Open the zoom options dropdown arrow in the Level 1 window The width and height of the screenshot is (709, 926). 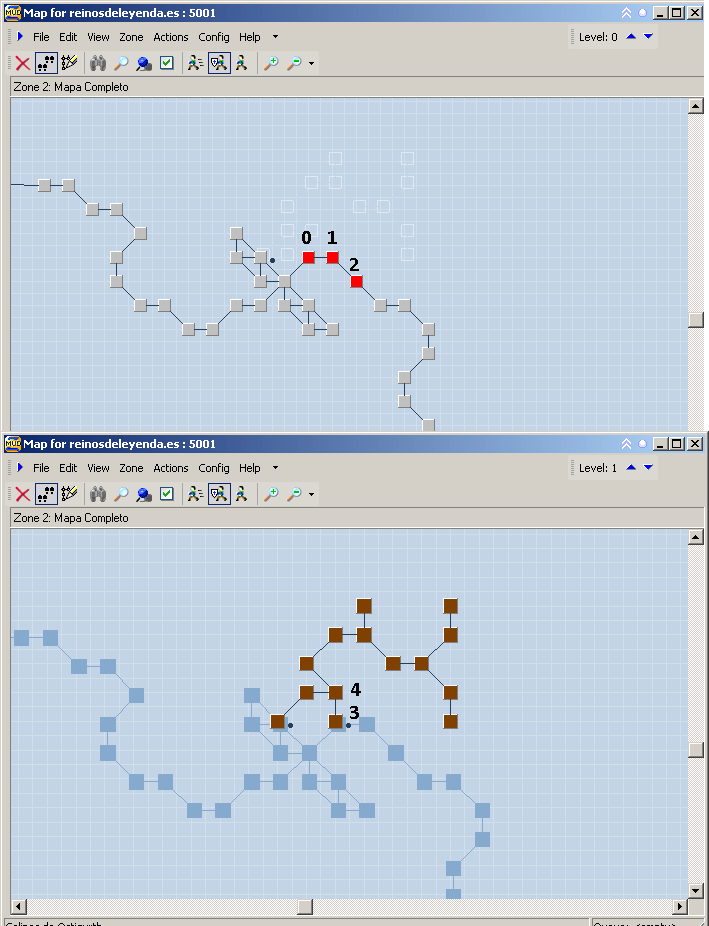pos(312,495)
